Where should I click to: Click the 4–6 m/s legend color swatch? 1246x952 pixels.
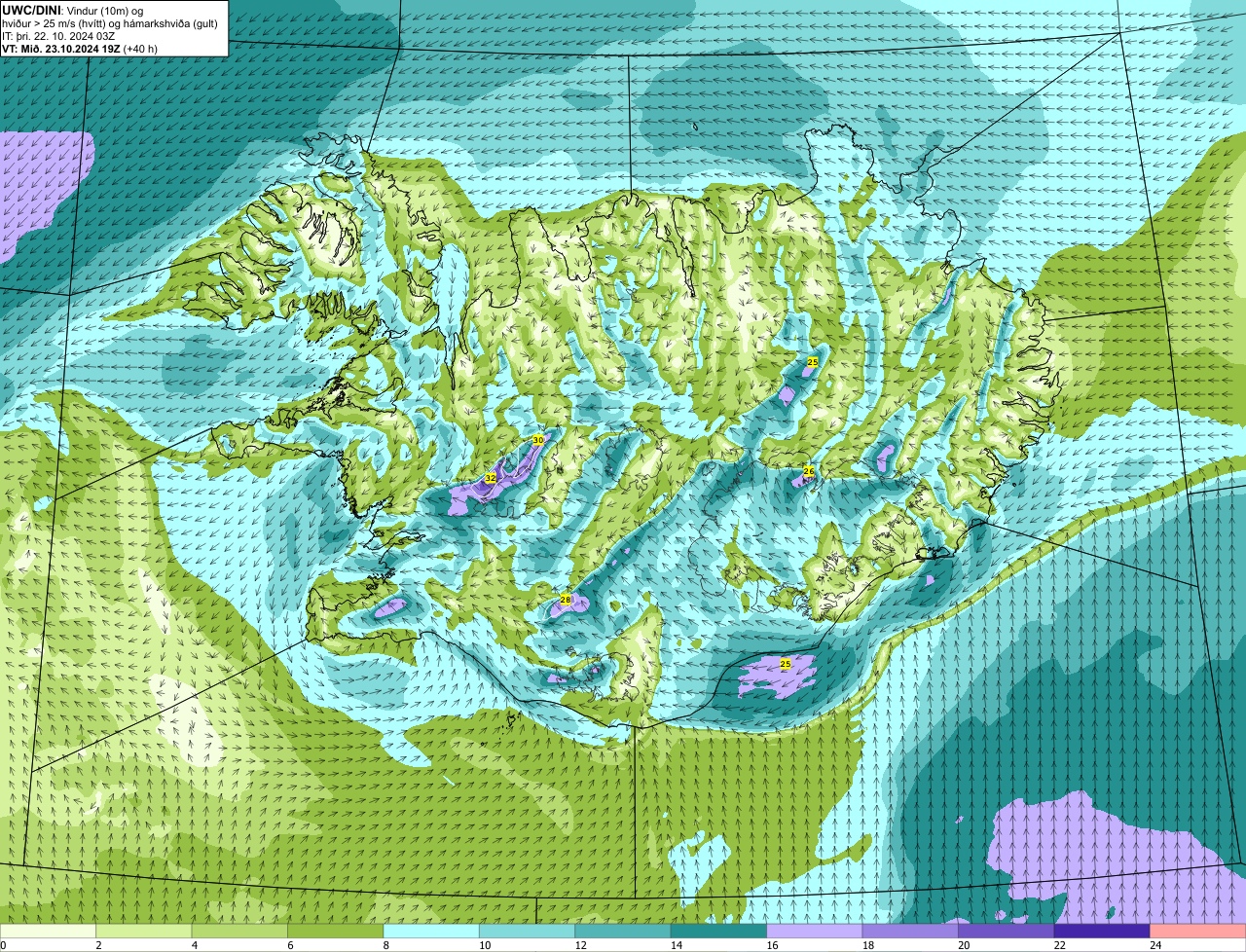[x=239, y=931]
